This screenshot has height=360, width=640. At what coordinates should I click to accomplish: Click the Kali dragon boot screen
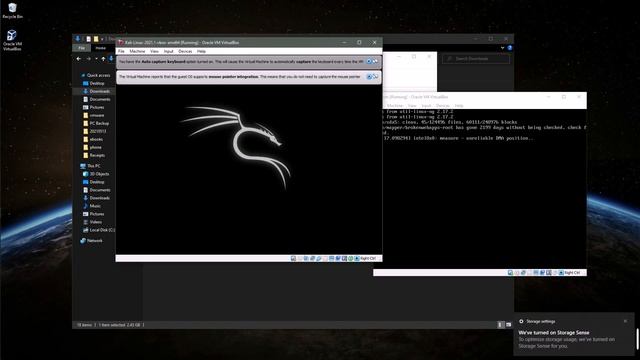click(249, 169)
